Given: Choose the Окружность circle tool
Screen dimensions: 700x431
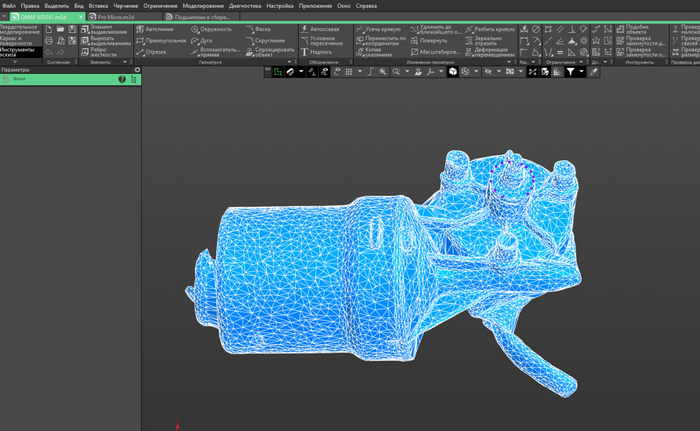Looking at the screenshot, I should [x=215, y=29].
